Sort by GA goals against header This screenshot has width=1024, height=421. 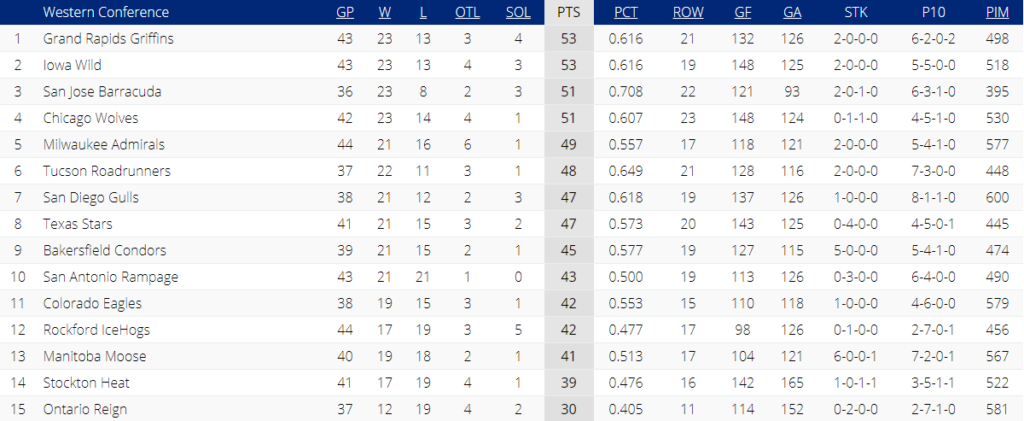tap(792, 12)
